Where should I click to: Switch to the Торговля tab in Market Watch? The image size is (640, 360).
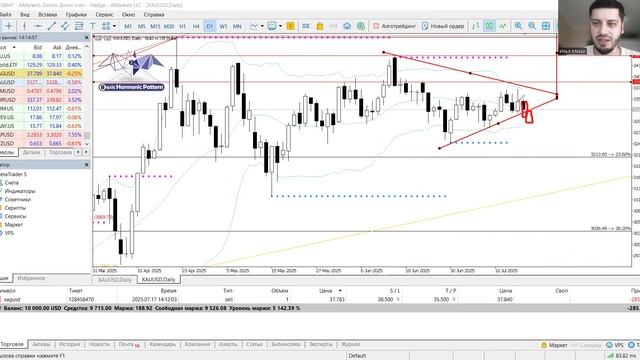pyautogui.click(x=60, y=152)
